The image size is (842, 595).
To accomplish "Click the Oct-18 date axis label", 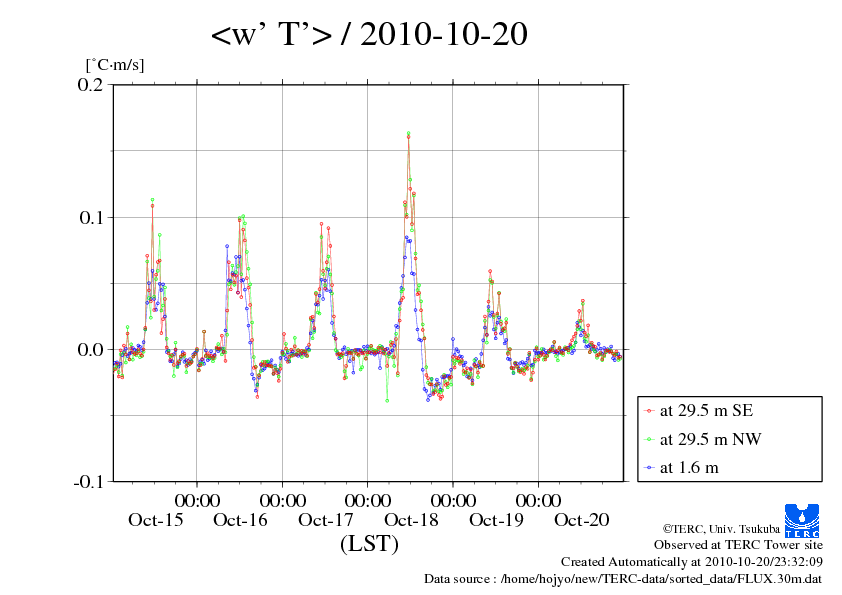I will click(411, 520).
